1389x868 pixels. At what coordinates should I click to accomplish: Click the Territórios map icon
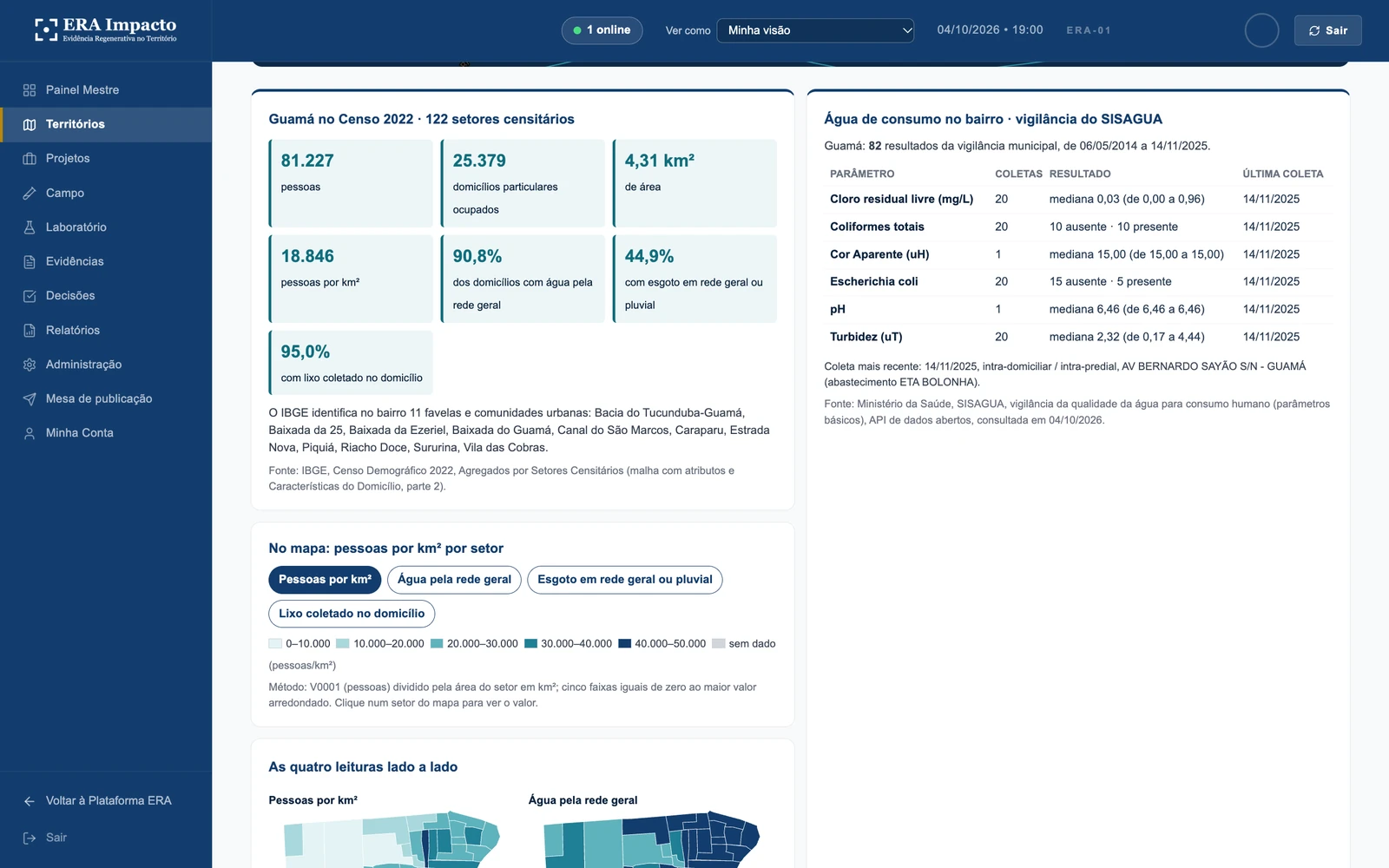click(x=30, y=124)
